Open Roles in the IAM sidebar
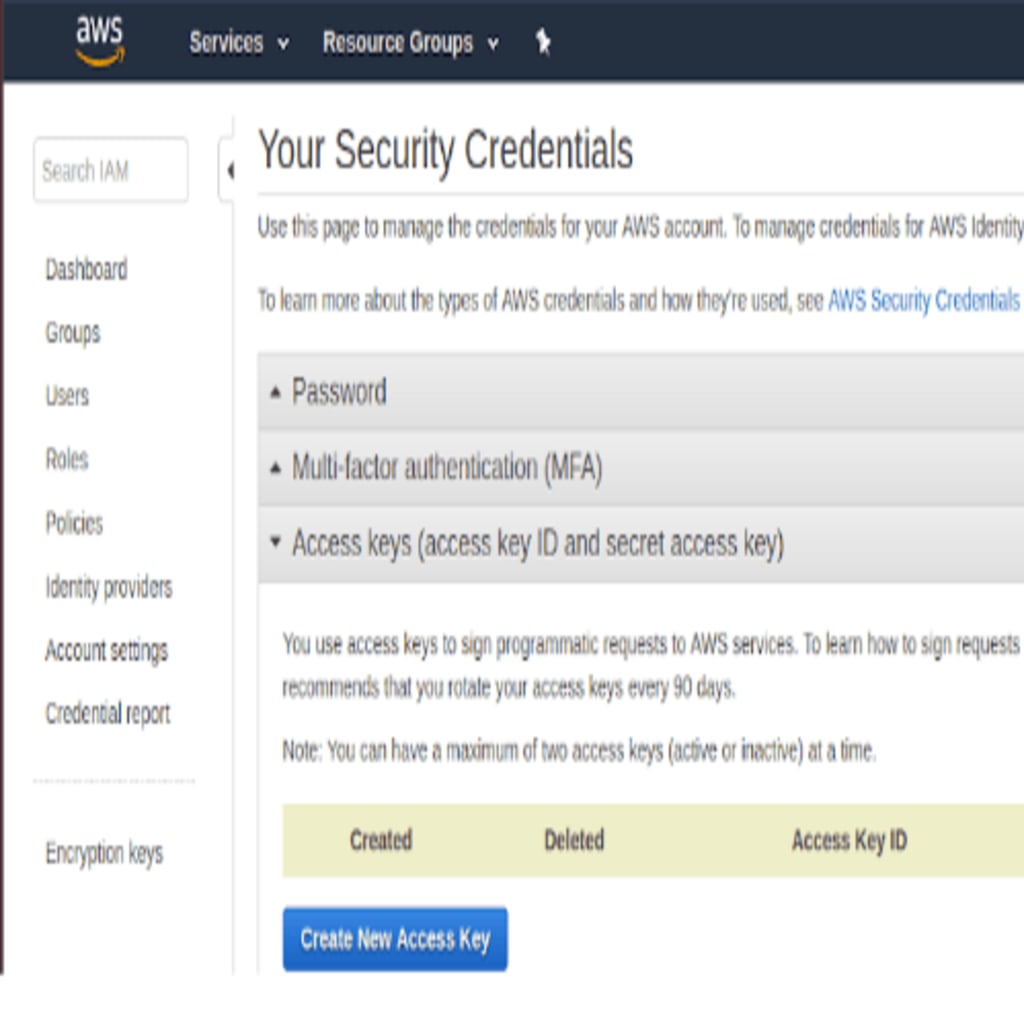This screenshot has height=1024, width=1024. (x=67, y=459)
